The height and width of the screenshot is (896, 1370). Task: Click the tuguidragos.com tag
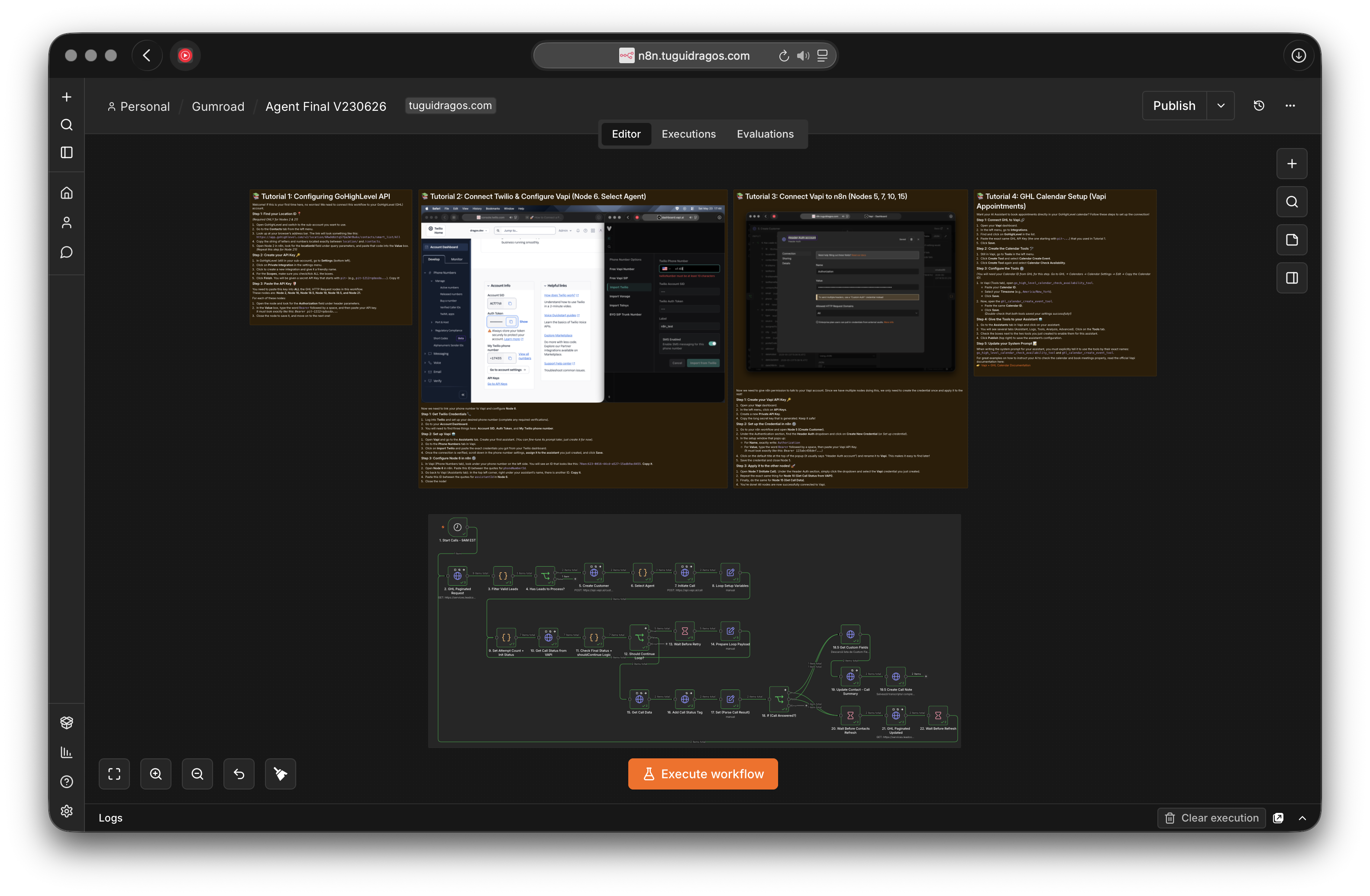[450, 105]
